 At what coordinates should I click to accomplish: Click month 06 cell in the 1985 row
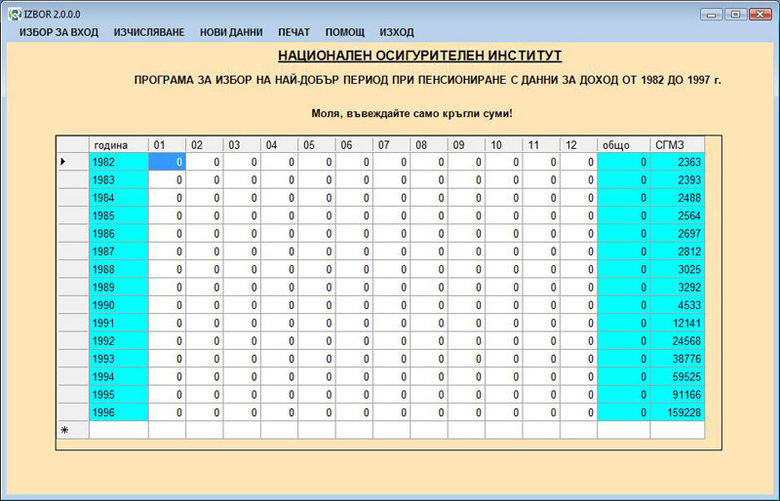(354, 215)
